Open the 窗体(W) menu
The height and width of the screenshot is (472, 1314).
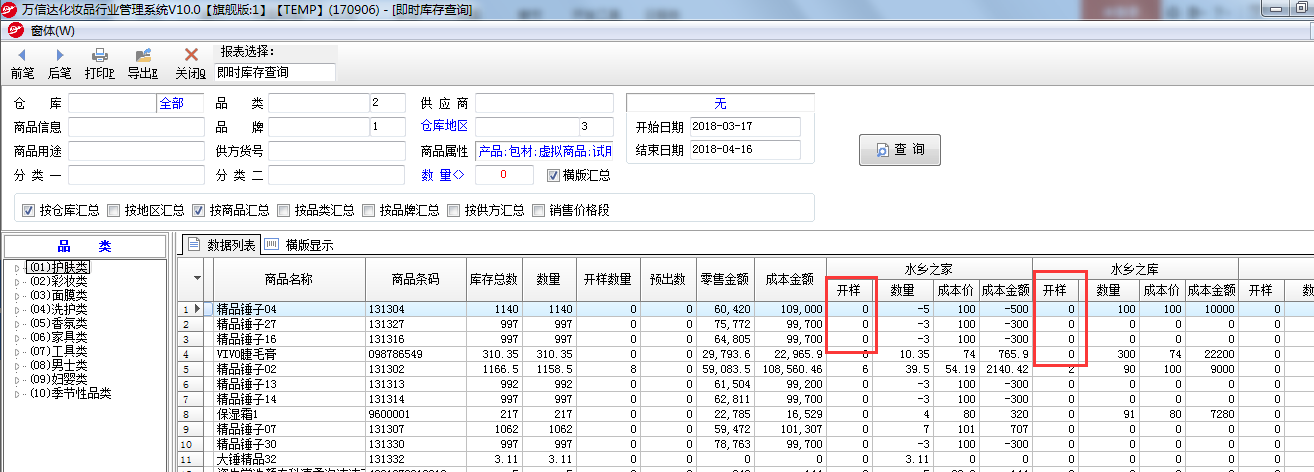click(52, 30)
